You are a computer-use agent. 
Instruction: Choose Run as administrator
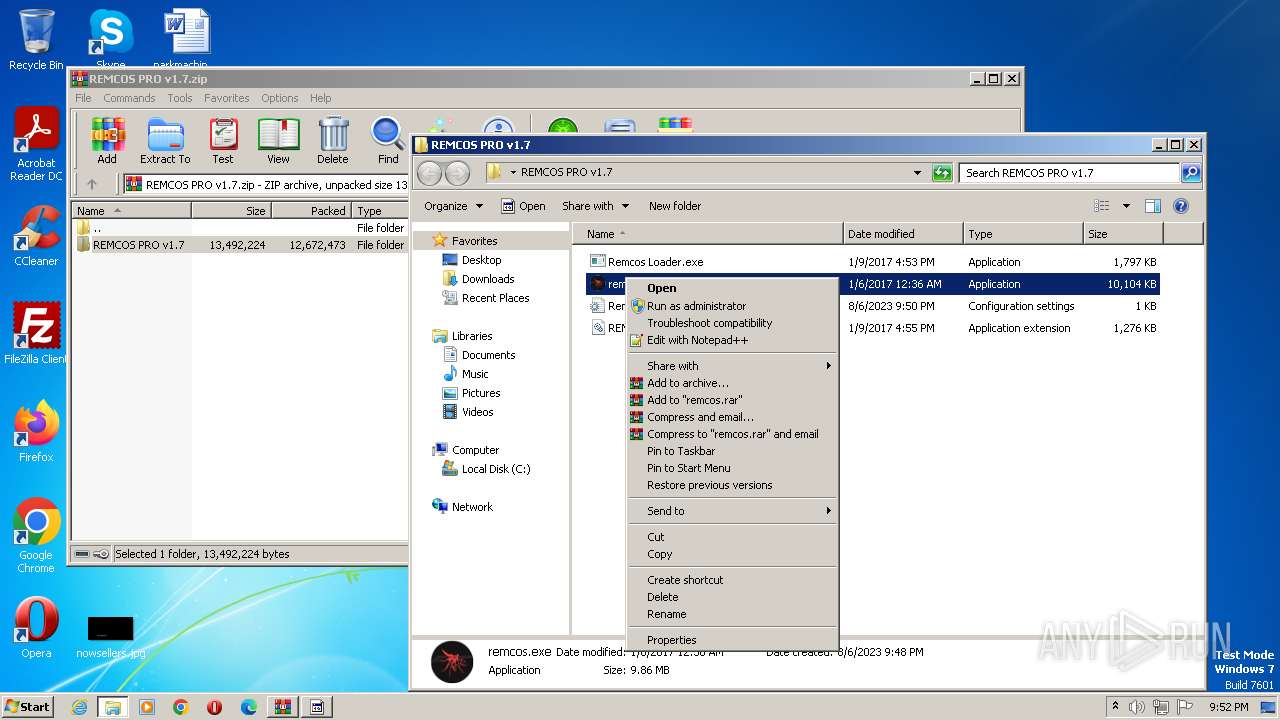coord(732,306)
